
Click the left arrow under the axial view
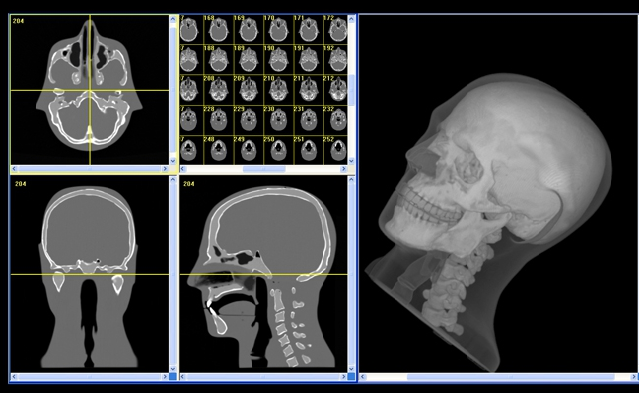tap(14, 169)
